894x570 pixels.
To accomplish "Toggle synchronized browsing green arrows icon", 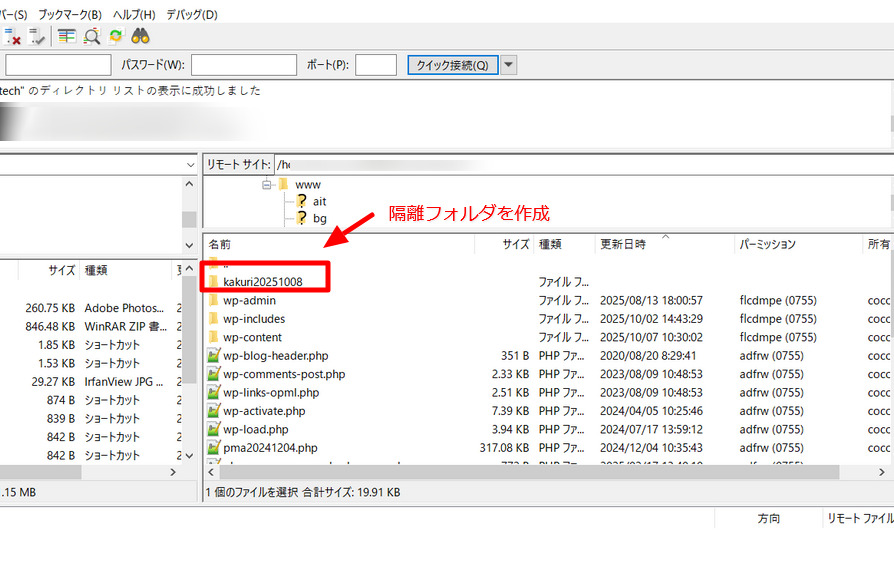I will 115,36.
